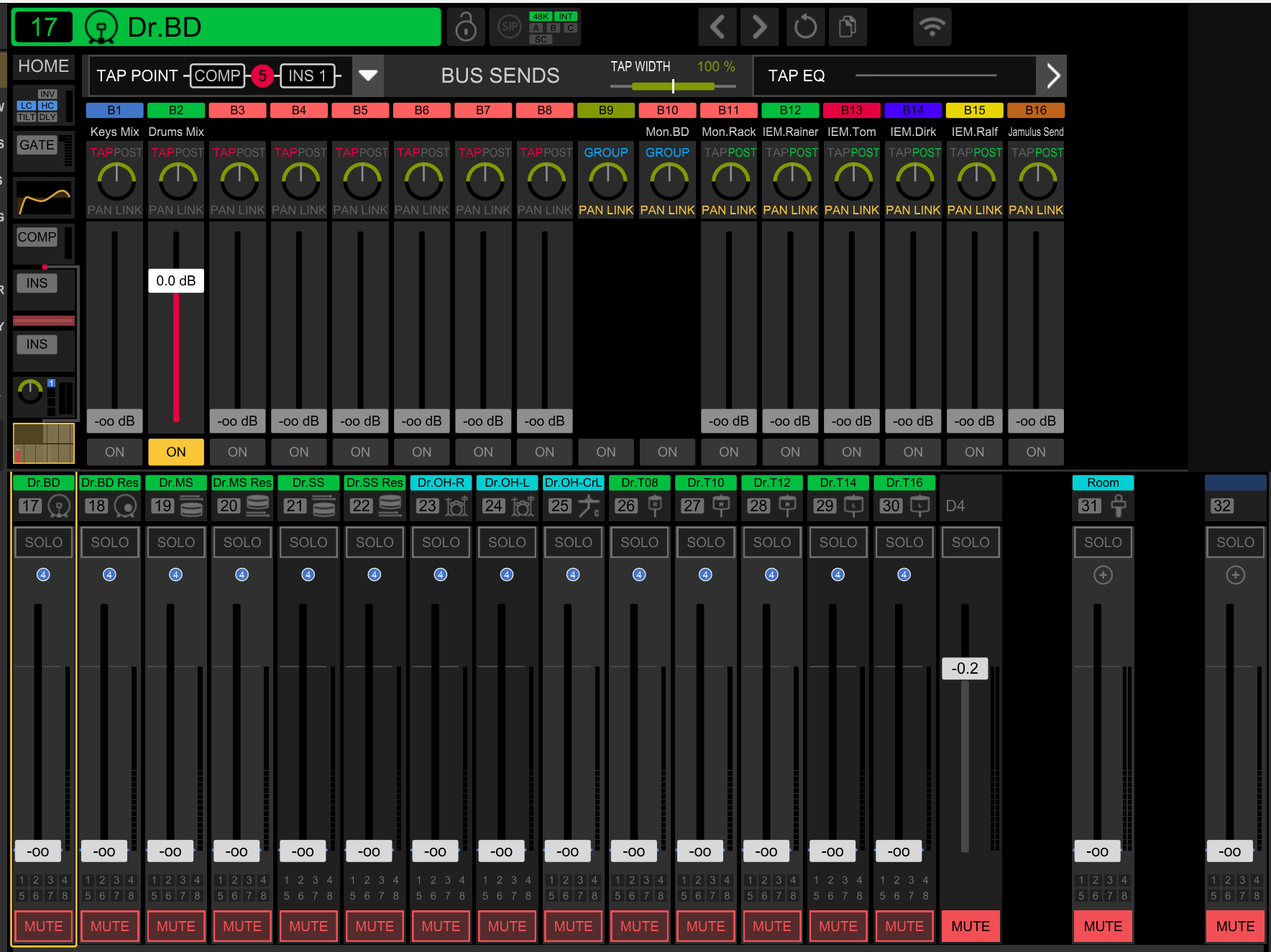Image resolution: width=1271 pixels, height=952 pixels.
Task: Click the SIP solo-in-place icon
Action: tap(509, 27)
